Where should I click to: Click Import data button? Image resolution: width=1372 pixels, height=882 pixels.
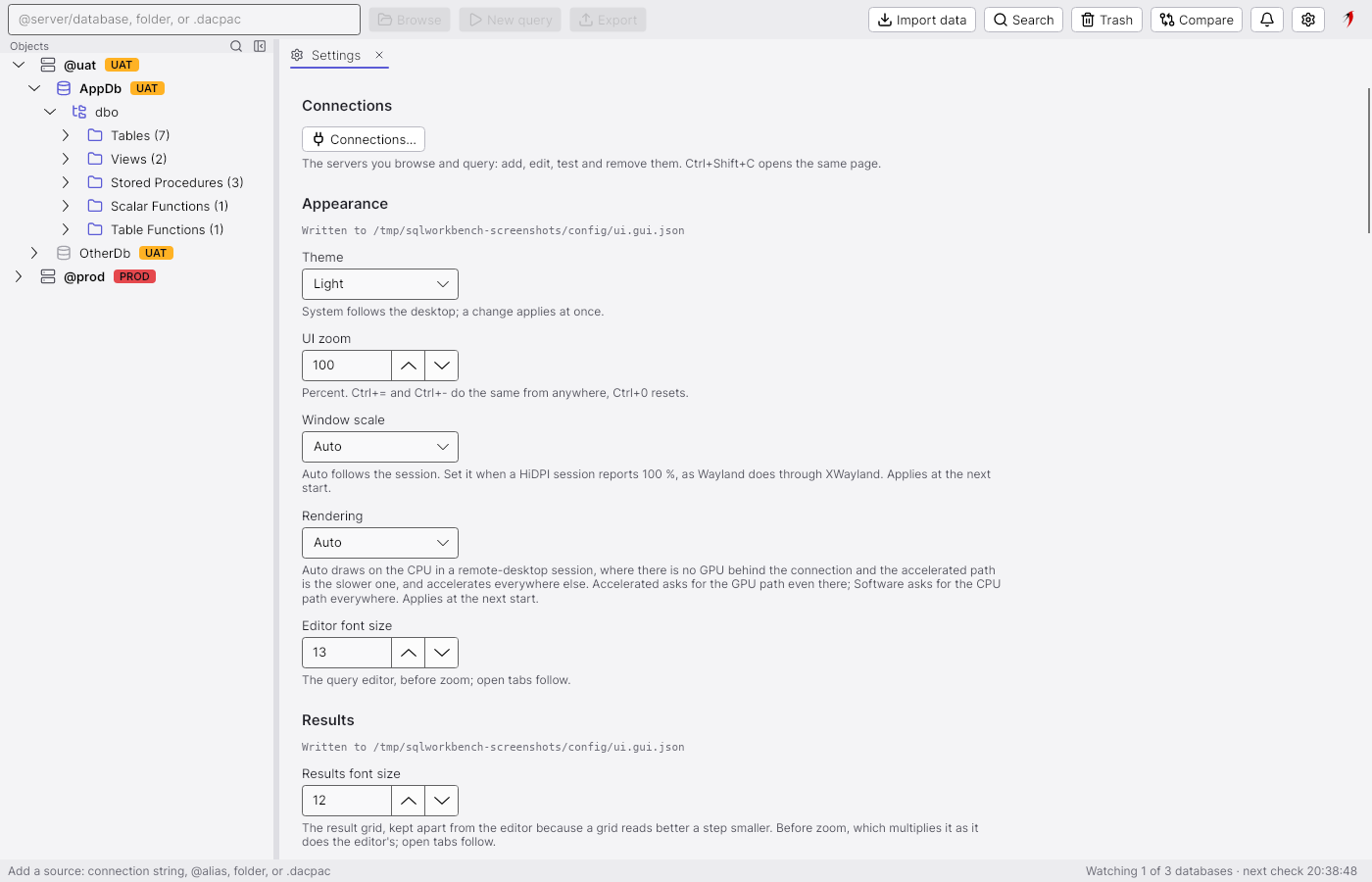click(922, 20)
